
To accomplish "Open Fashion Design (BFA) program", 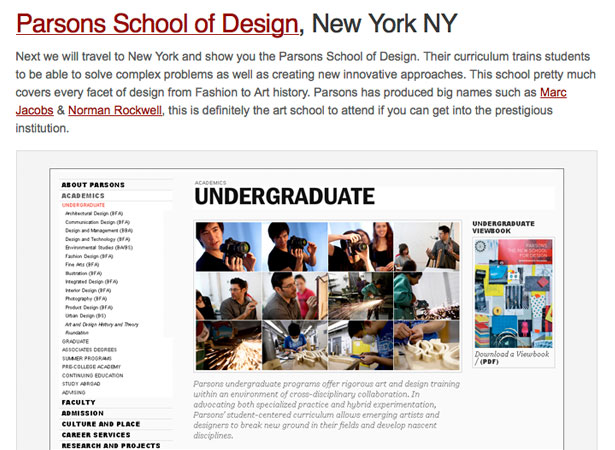I will [x=89, y=256].
